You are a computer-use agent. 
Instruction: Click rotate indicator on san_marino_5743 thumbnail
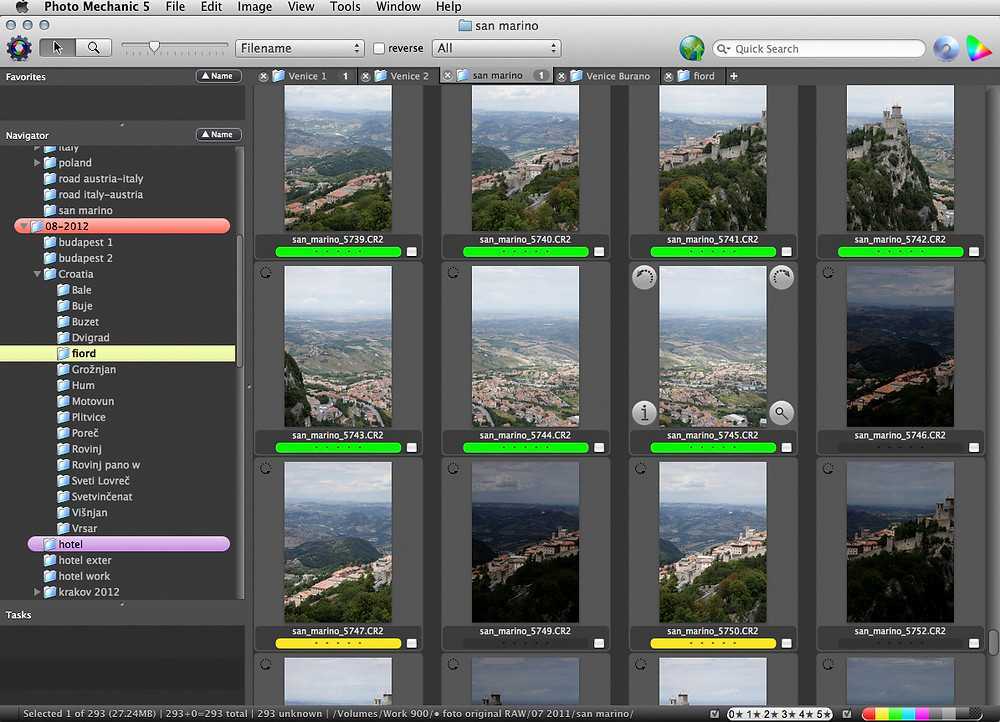(266, 273)
